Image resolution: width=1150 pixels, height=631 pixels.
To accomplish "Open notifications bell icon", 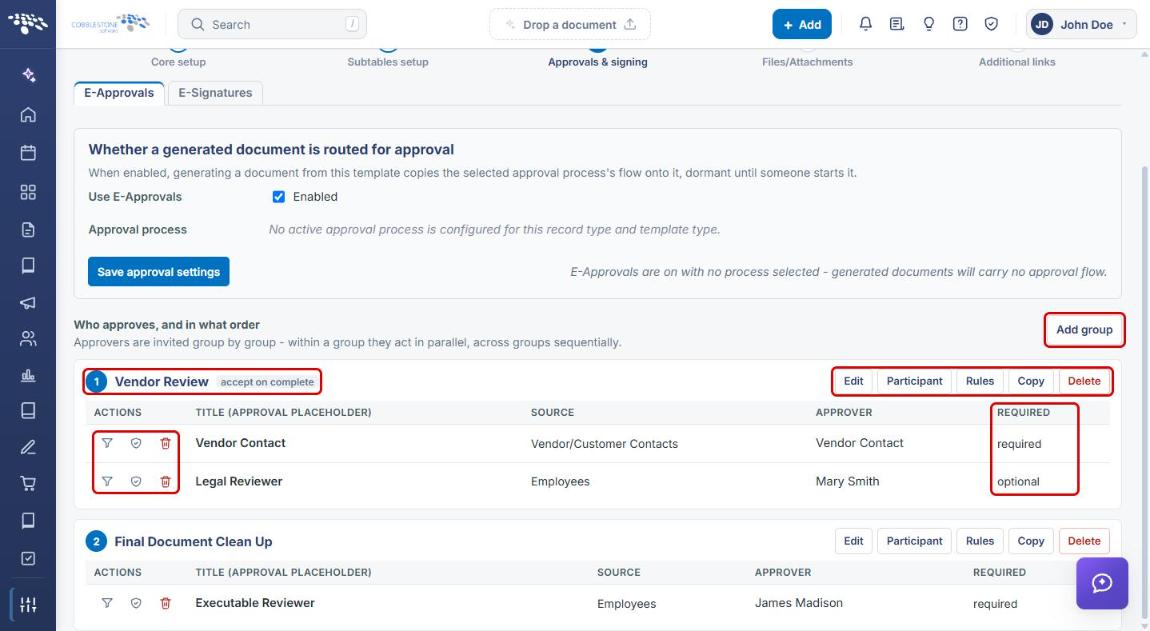I will [865, 24].
